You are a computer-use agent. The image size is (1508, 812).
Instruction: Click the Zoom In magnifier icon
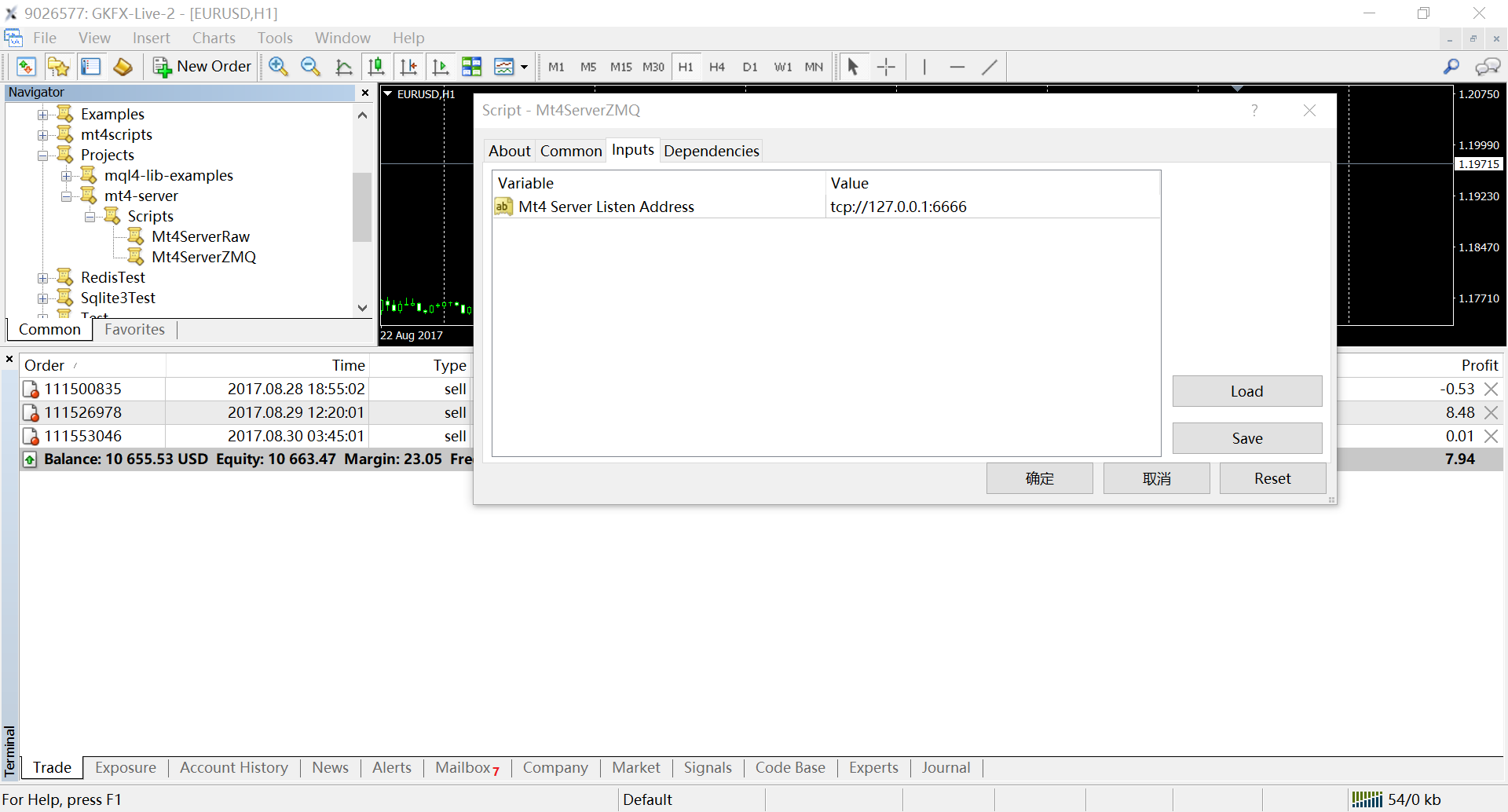click(x=278, y=67)
